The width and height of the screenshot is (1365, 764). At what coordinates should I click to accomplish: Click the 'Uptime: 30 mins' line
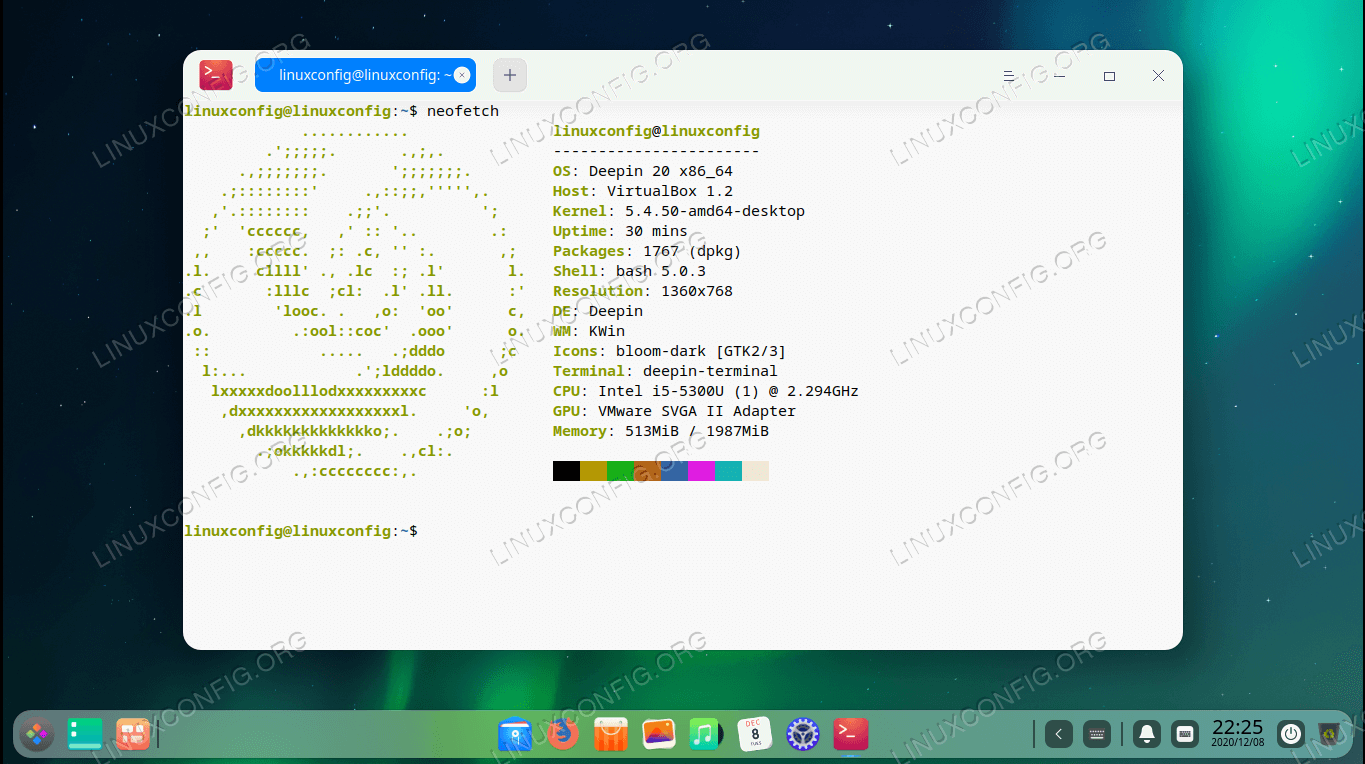[x=620, y=231]
